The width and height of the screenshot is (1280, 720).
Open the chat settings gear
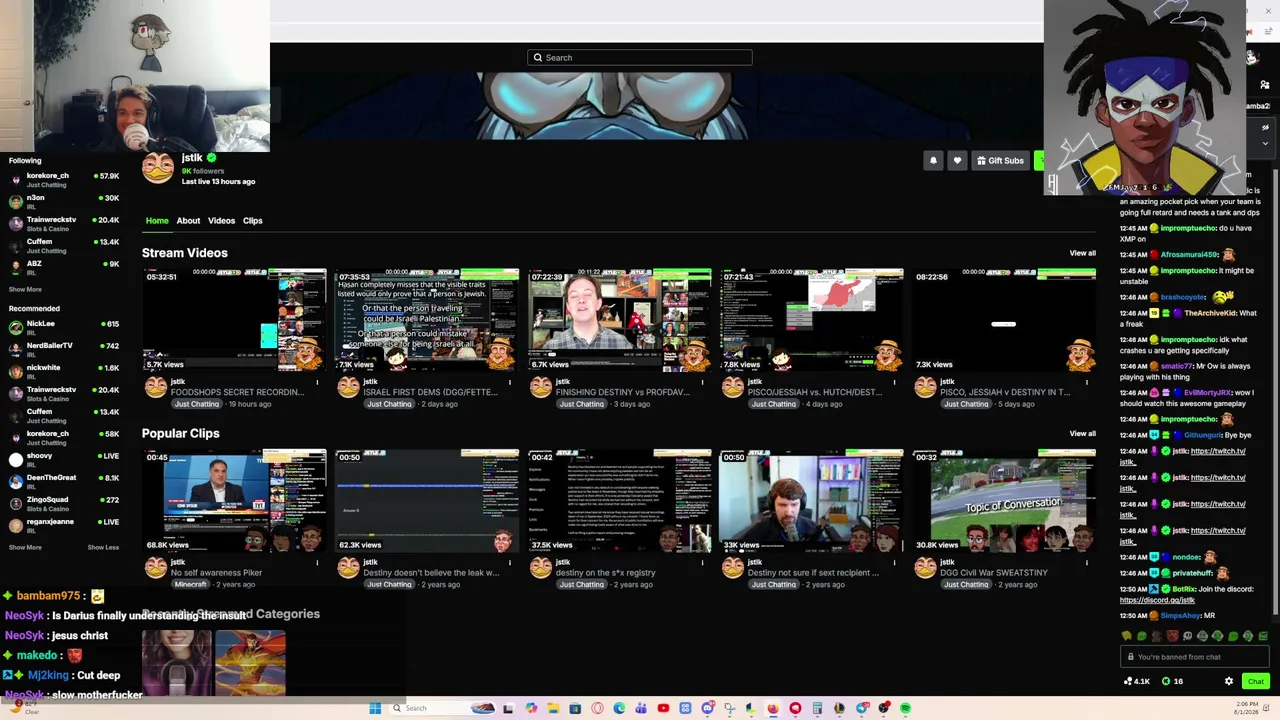[x=1229, y=681]
